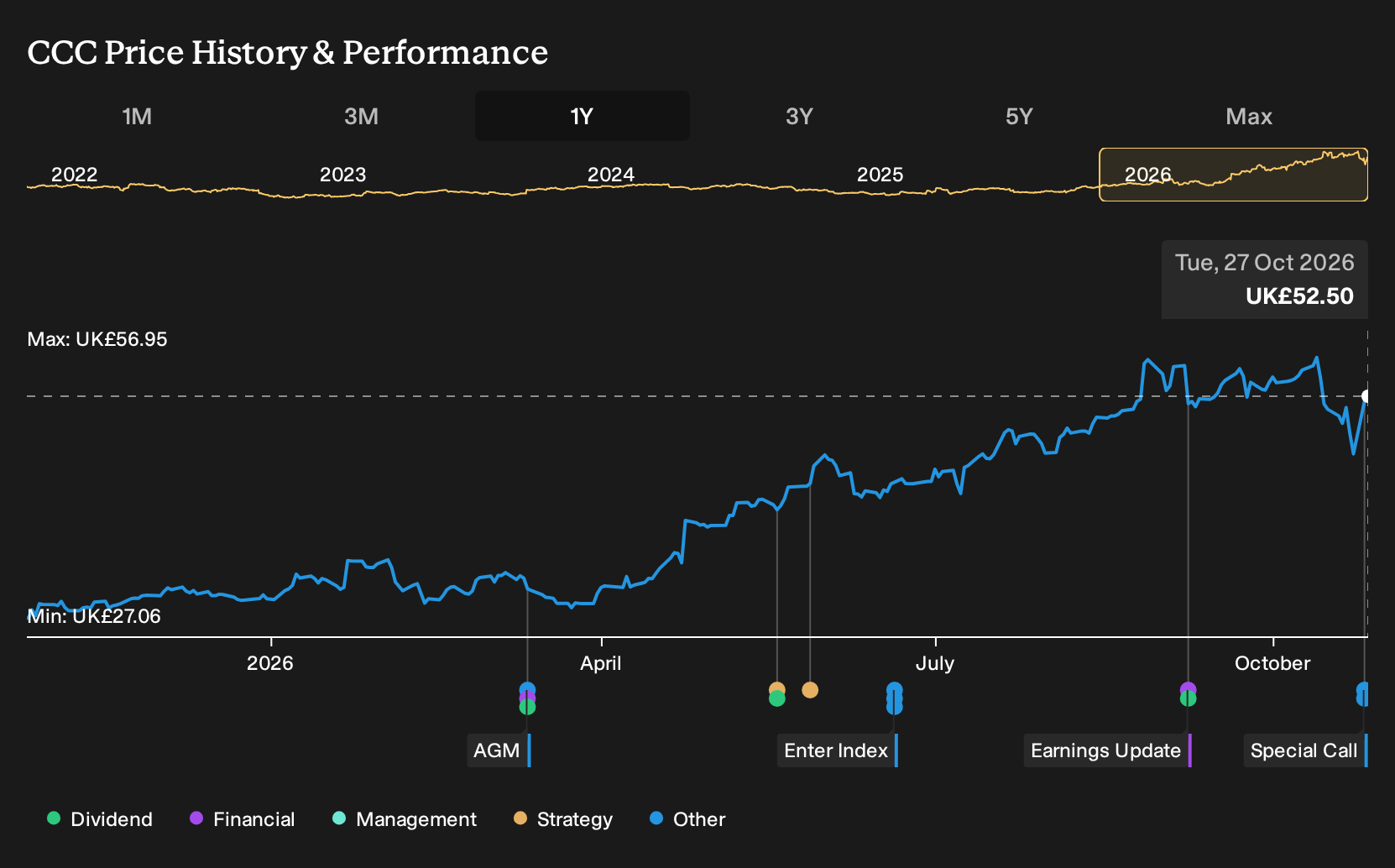Jump to 2022 in overview timeline
This screenshot has width=1395, height=868.
(75, 175)
